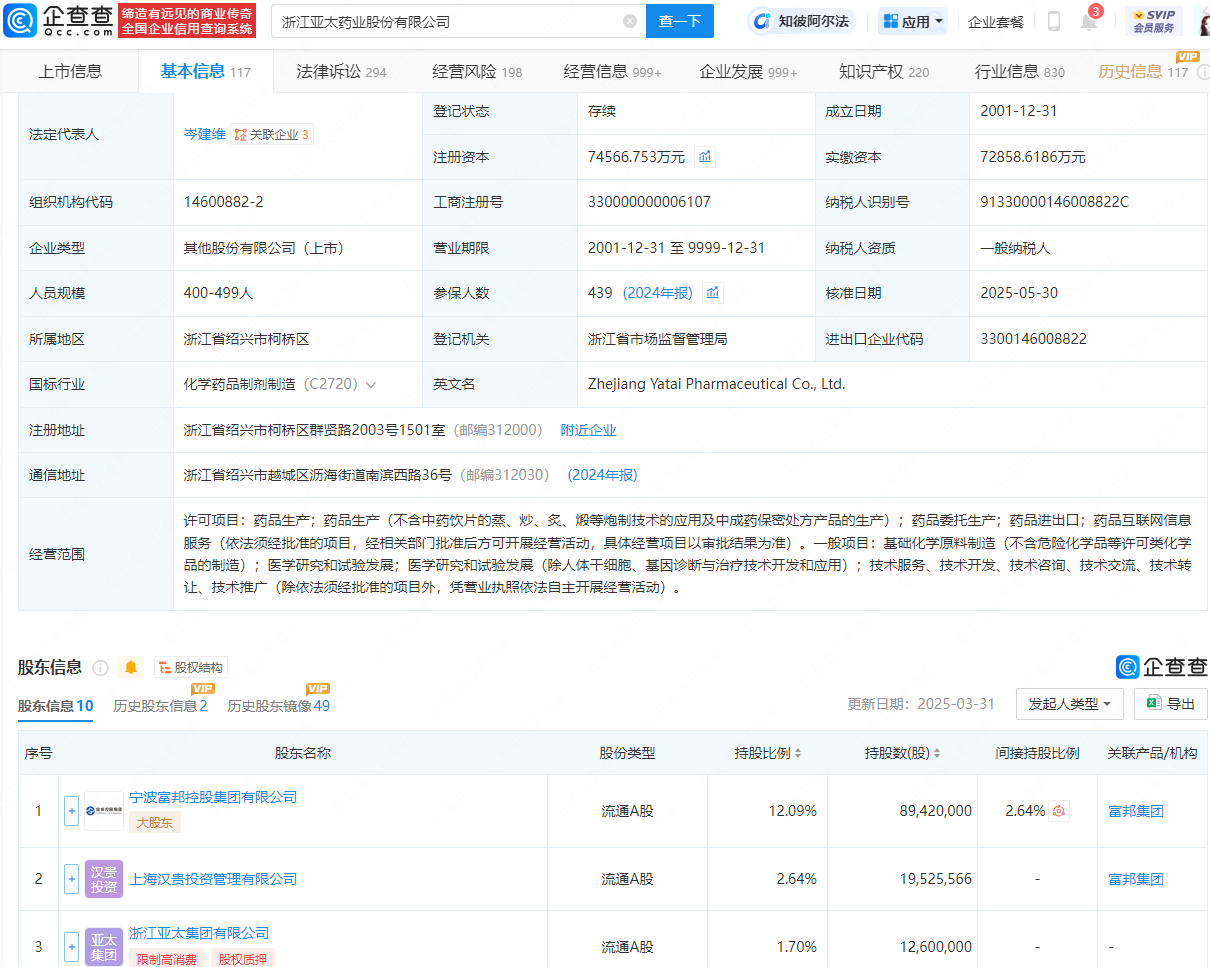
Task: Expand the row for 宁波富邦控股集团有限公司
Action: click(x=71, y=811)
